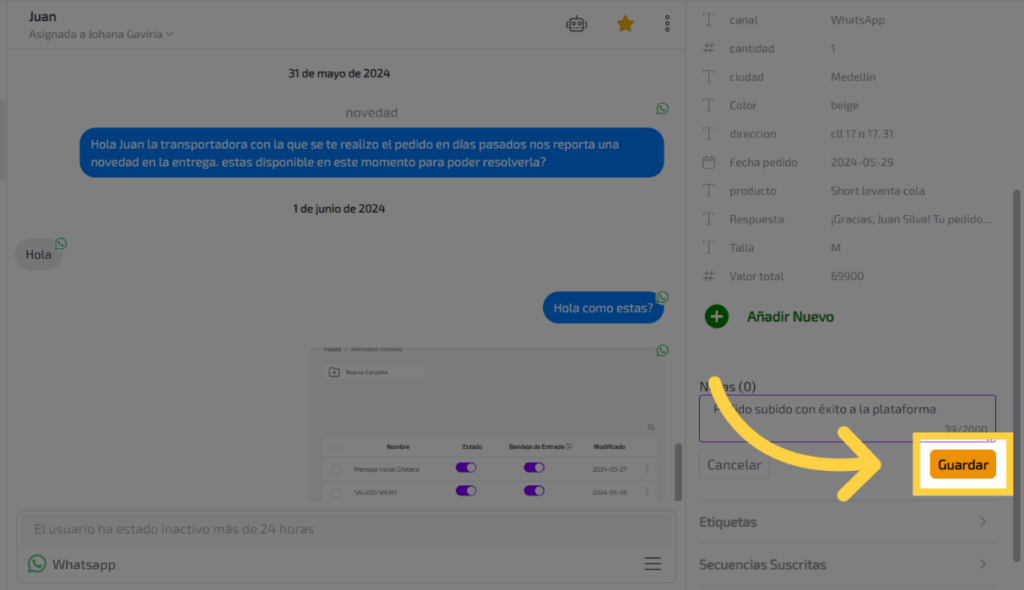Click the green plus Añadir Nuevo icon

(716, 317)
